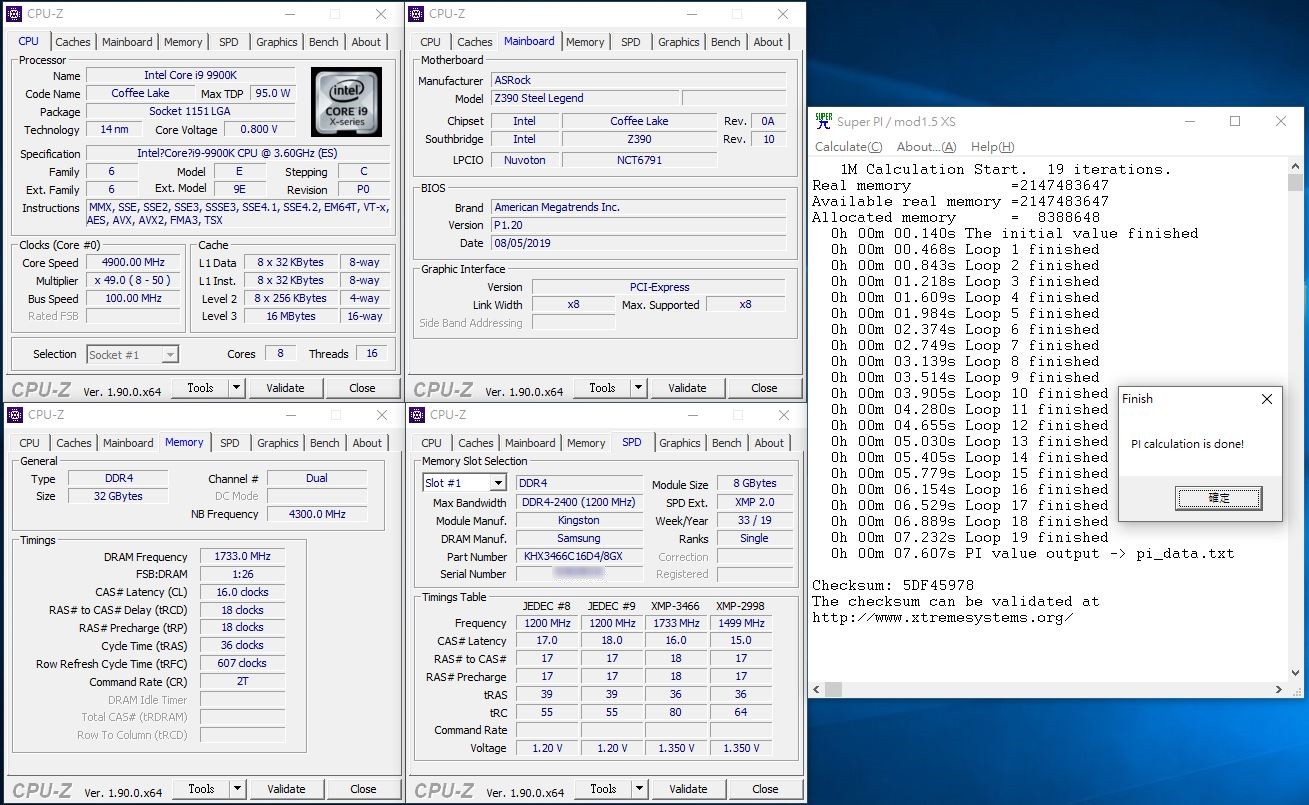
Task: Click the part number 'KHX3466C16D4/8GX'
Action: pos(579,557)
